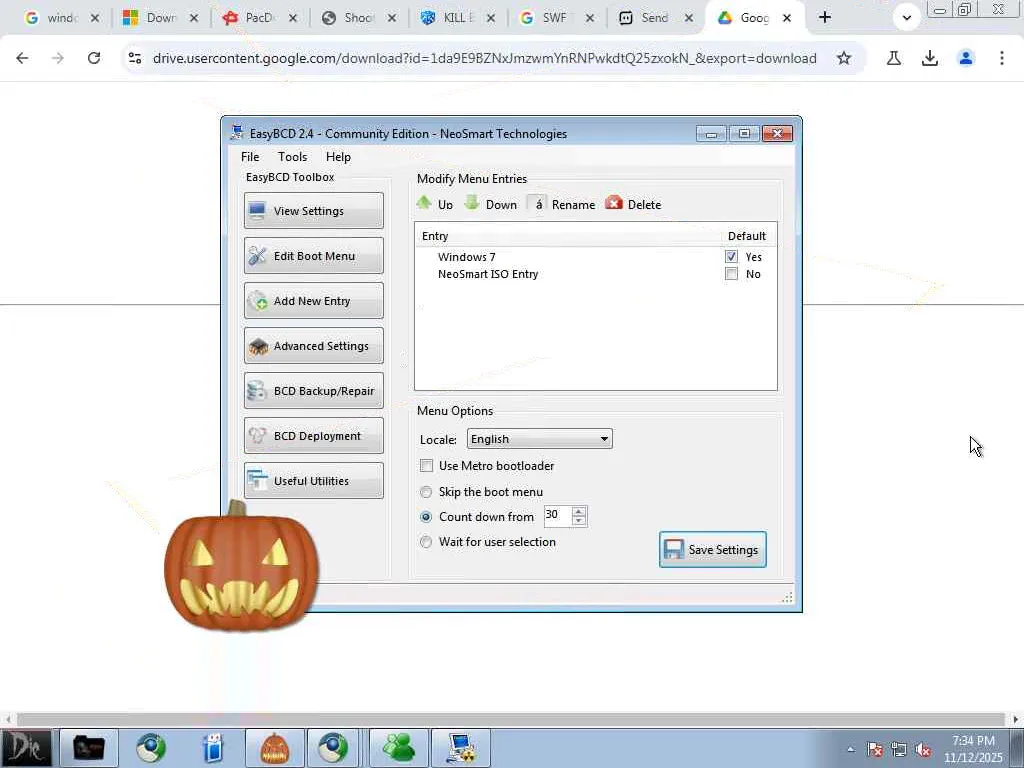Set NeoSmart ISO Entry as default
1024x768 pixels.
pos(731,274)
